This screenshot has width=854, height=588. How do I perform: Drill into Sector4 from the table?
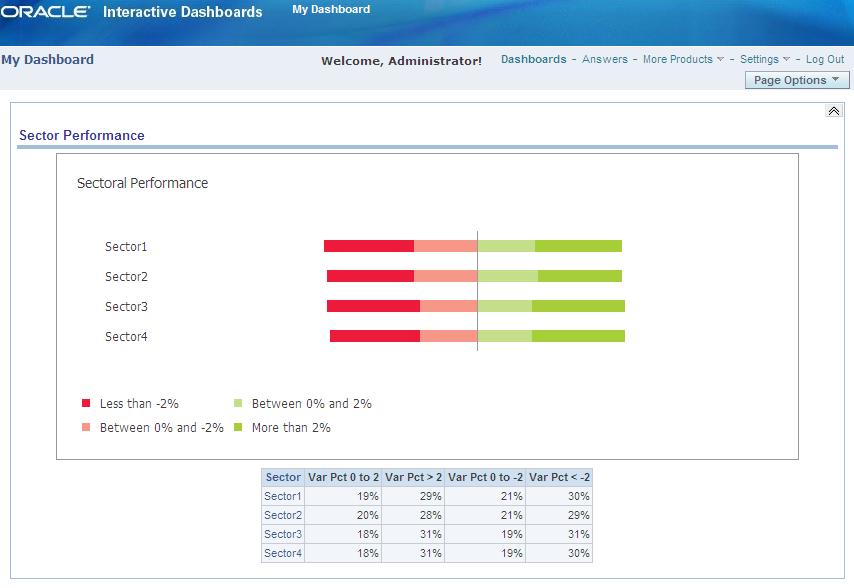[281, 553]
